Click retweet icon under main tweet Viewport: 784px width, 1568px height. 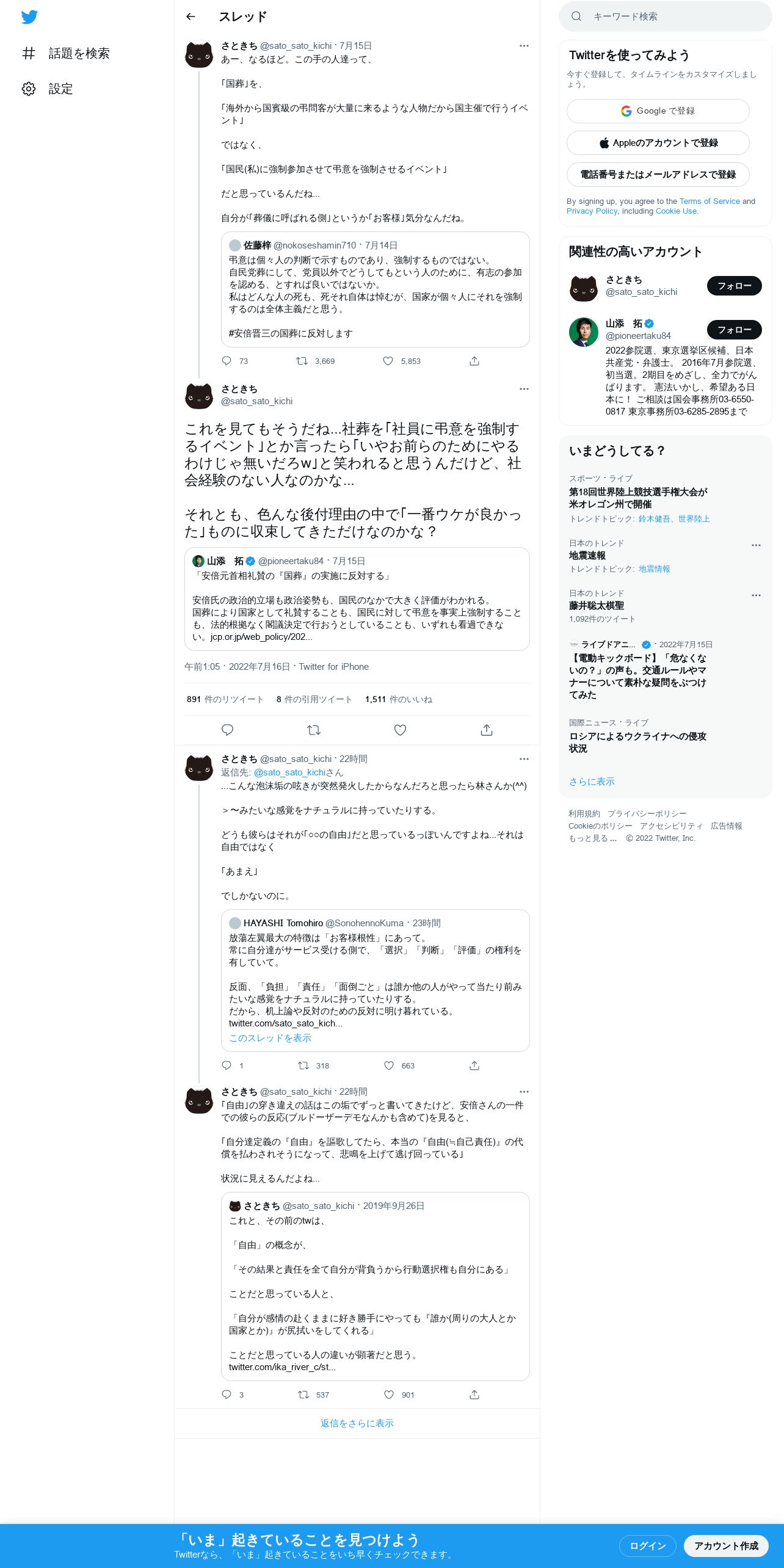pos(314,730)
